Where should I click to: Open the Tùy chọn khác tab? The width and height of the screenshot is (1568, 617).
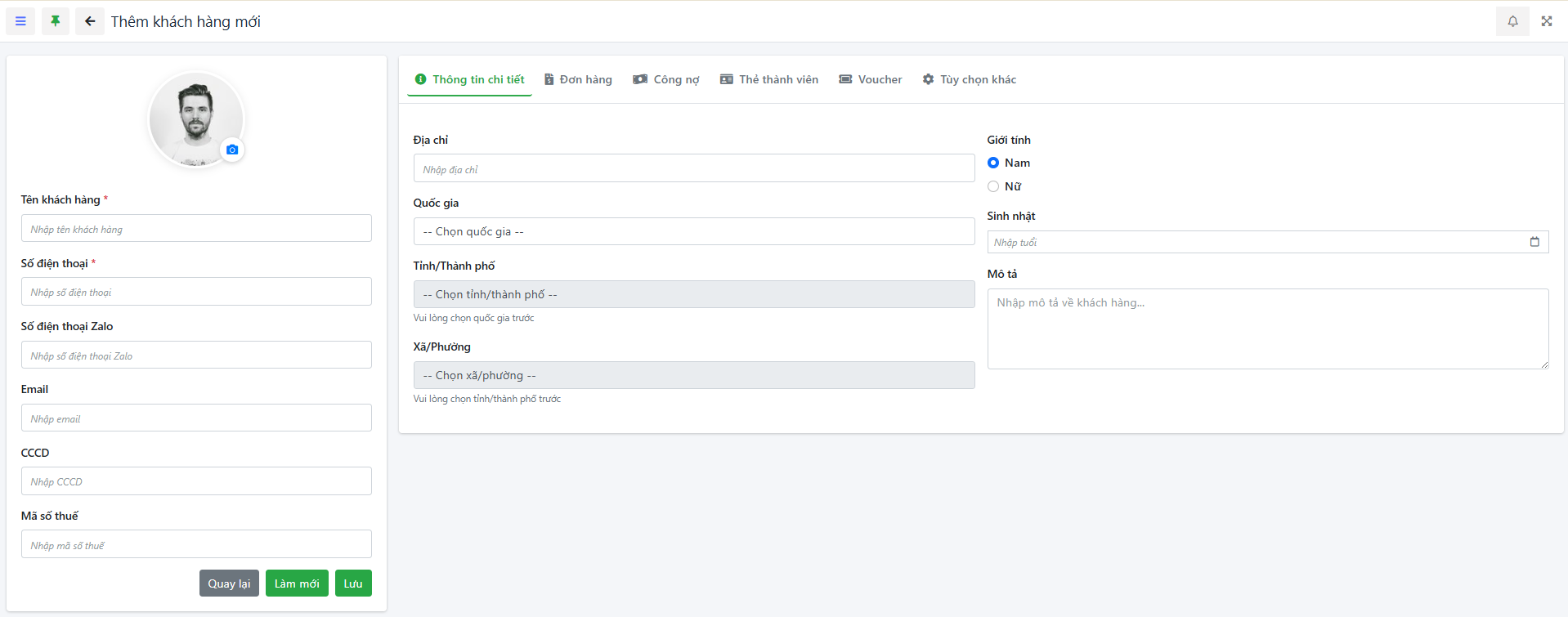click(970, 79)
